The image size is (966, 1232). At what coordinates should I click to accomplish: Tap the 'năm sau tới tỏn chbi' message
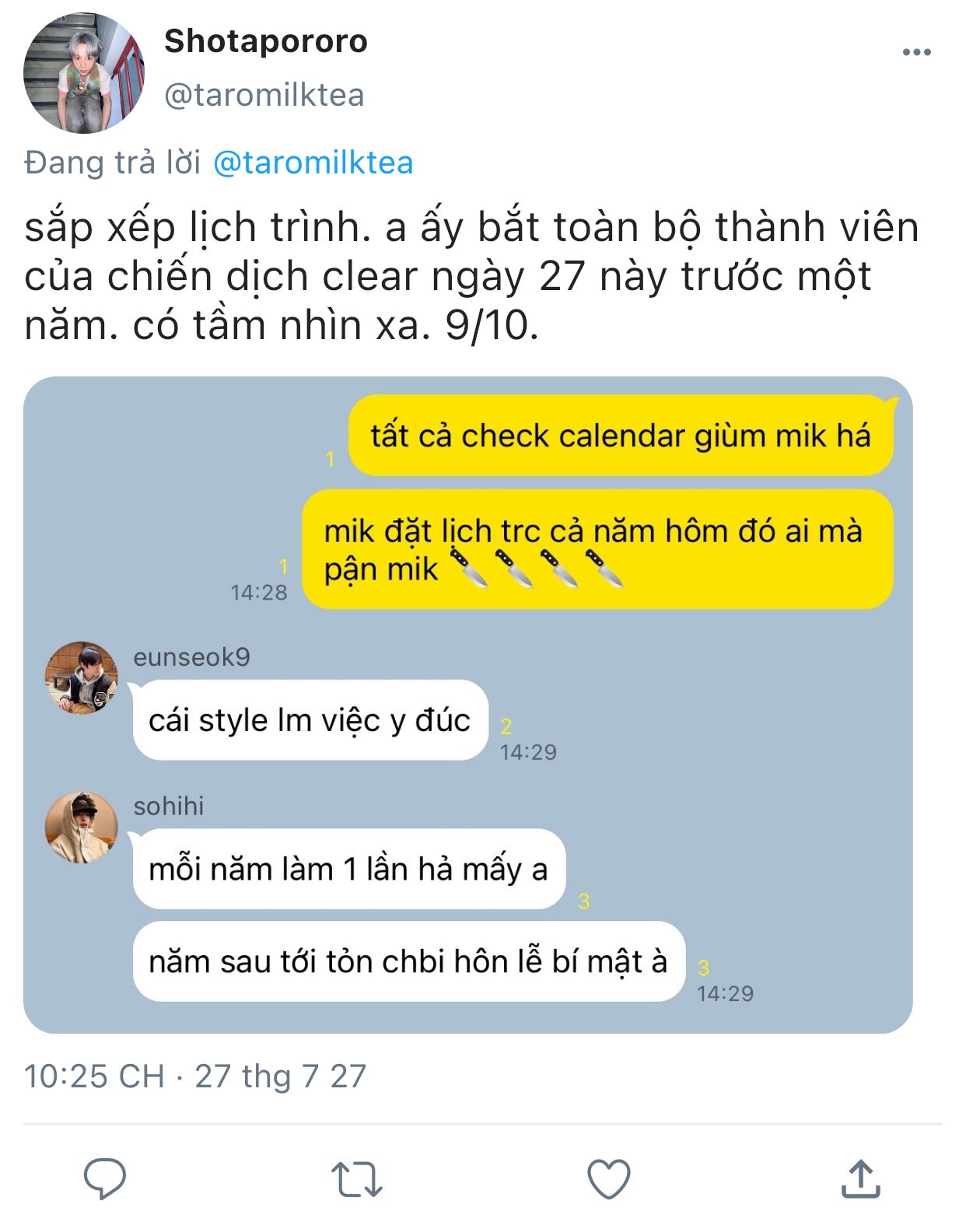click(x=408, y=961)
